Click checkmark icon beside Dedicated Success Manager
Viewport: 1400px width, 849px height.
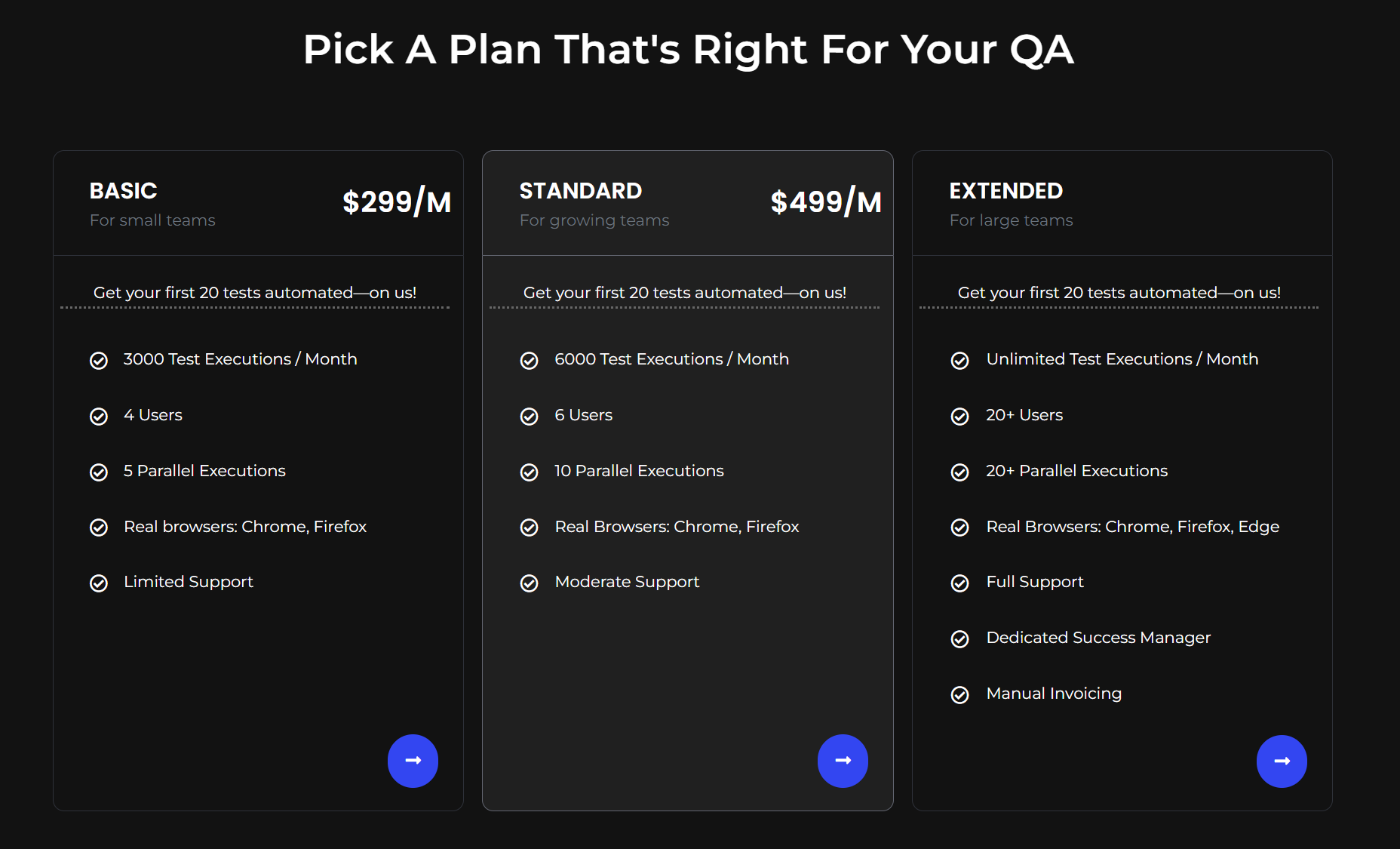[x=959, y=639]
